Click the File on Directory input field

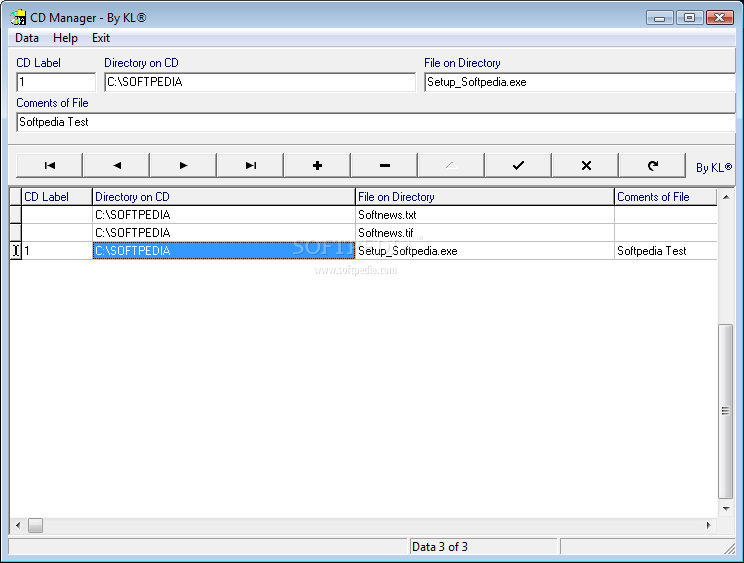(x=580, y=82)
